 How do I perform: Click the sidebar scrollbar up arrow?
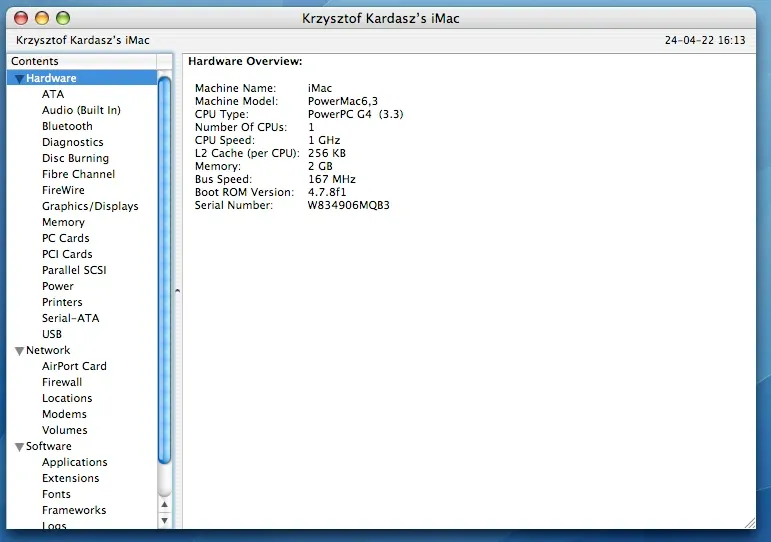[x=165, y=505]
